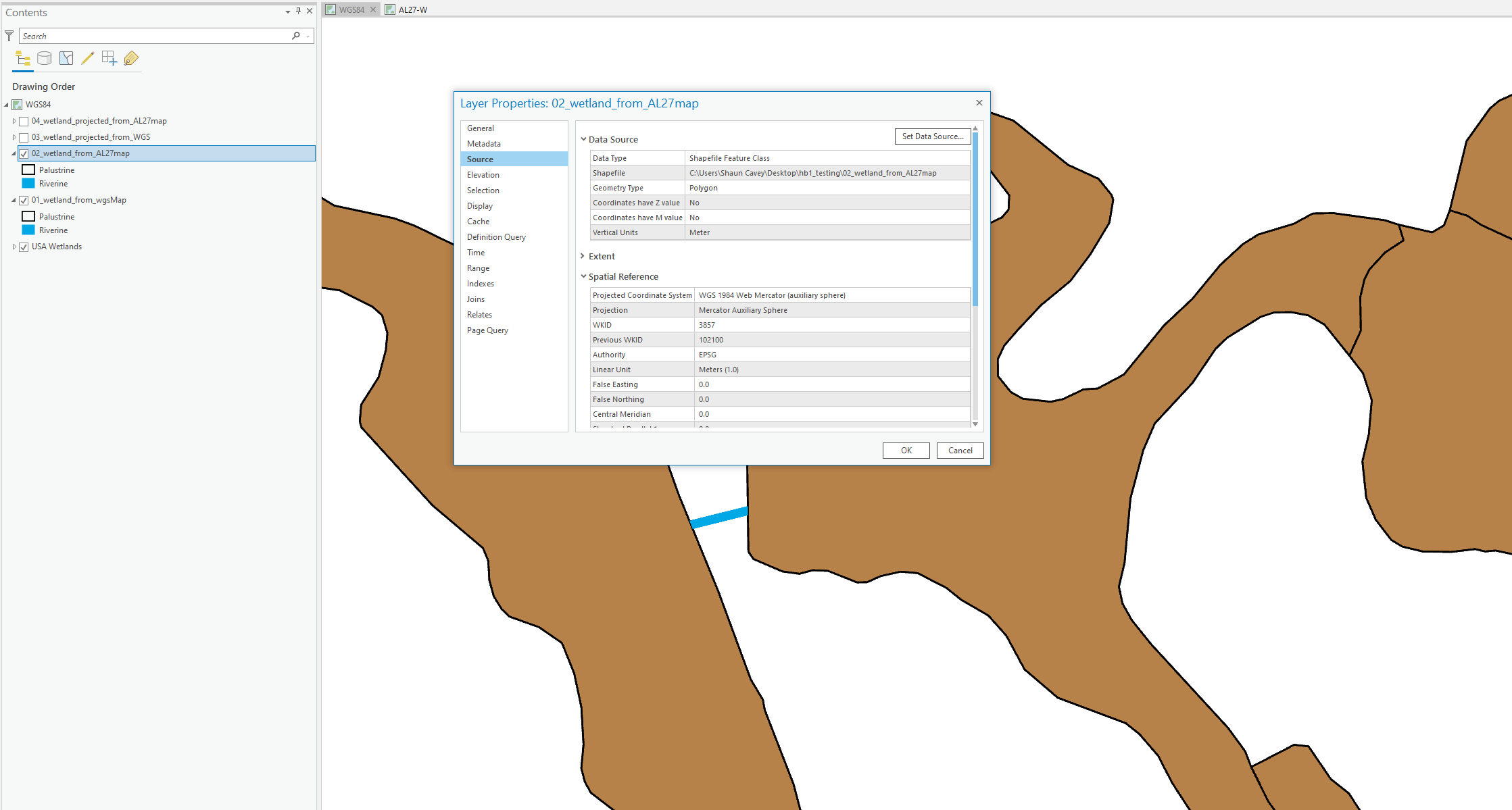Choose List By Snapping grid icon
The height and width of the screenshot is (810, 1512).
tap(109, 59)
